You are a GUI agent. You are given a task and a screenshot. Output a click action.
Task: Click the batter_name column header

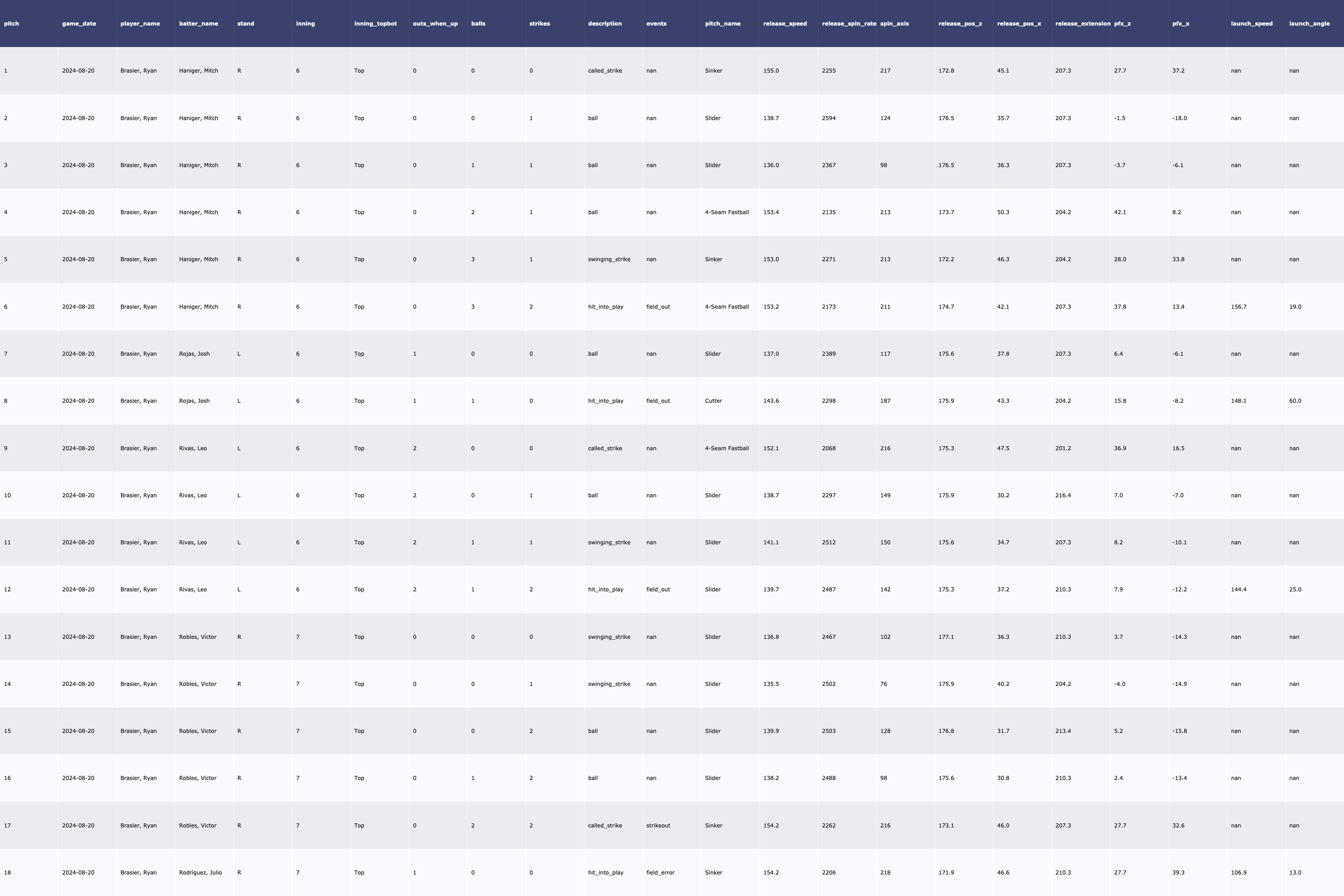198,23
